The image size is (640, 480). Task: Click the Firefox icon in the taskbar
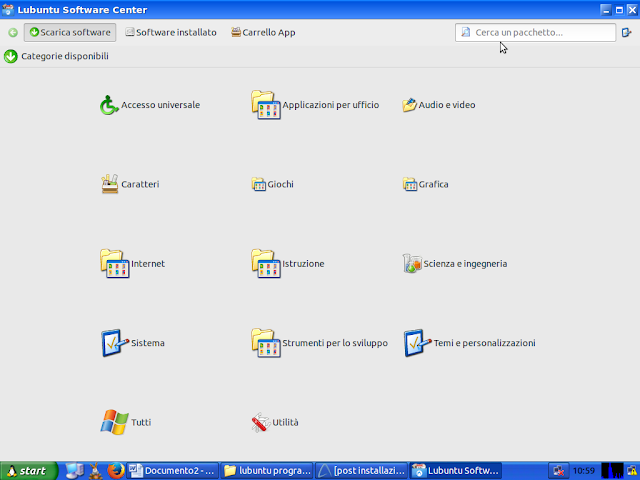pos(116,471)
